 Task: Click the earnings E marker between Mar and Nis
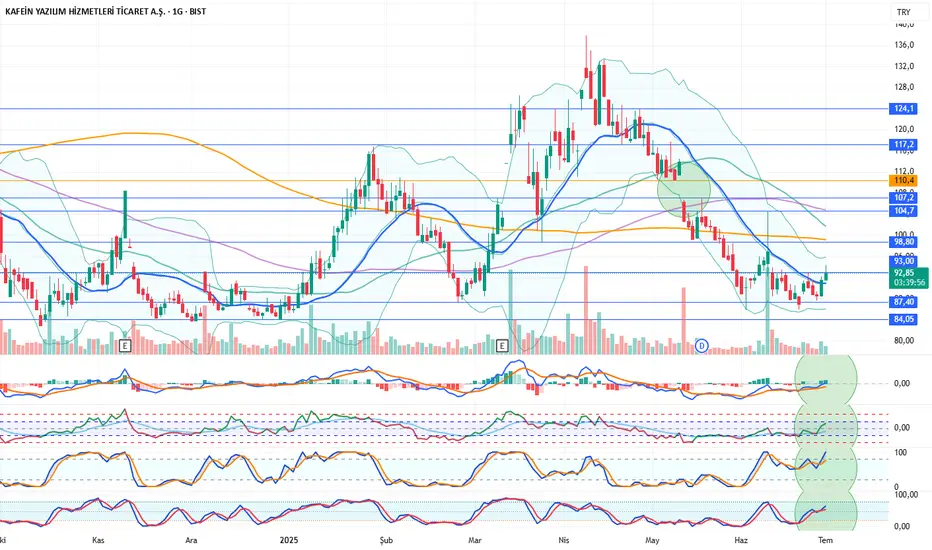tap(502, 345)
